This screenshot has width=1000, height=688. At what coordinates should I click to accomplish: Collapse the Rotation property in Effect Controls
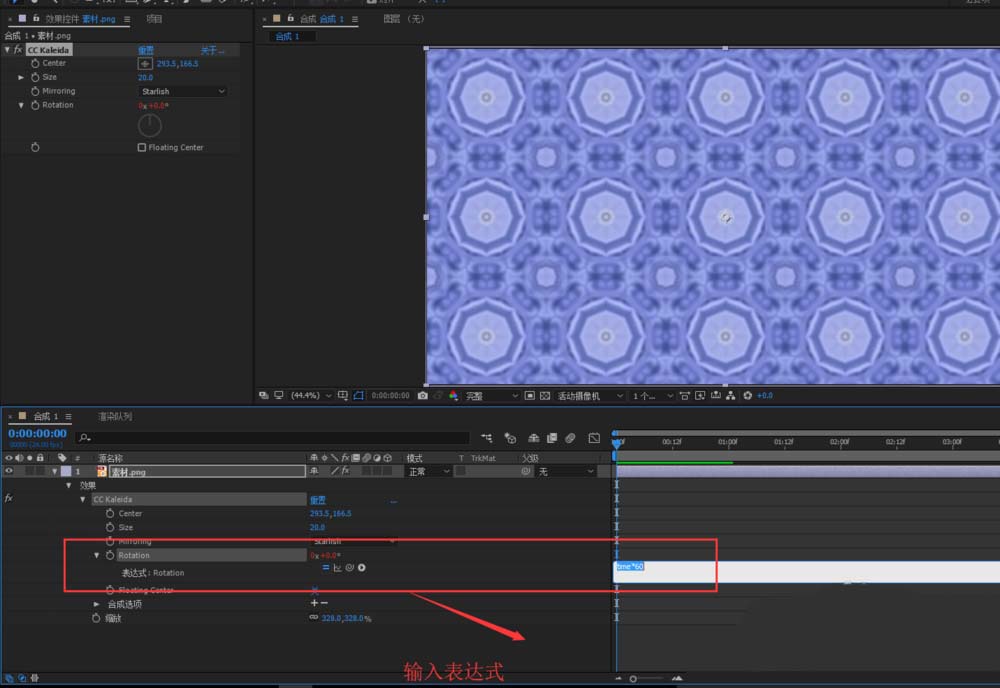[21, 105]
